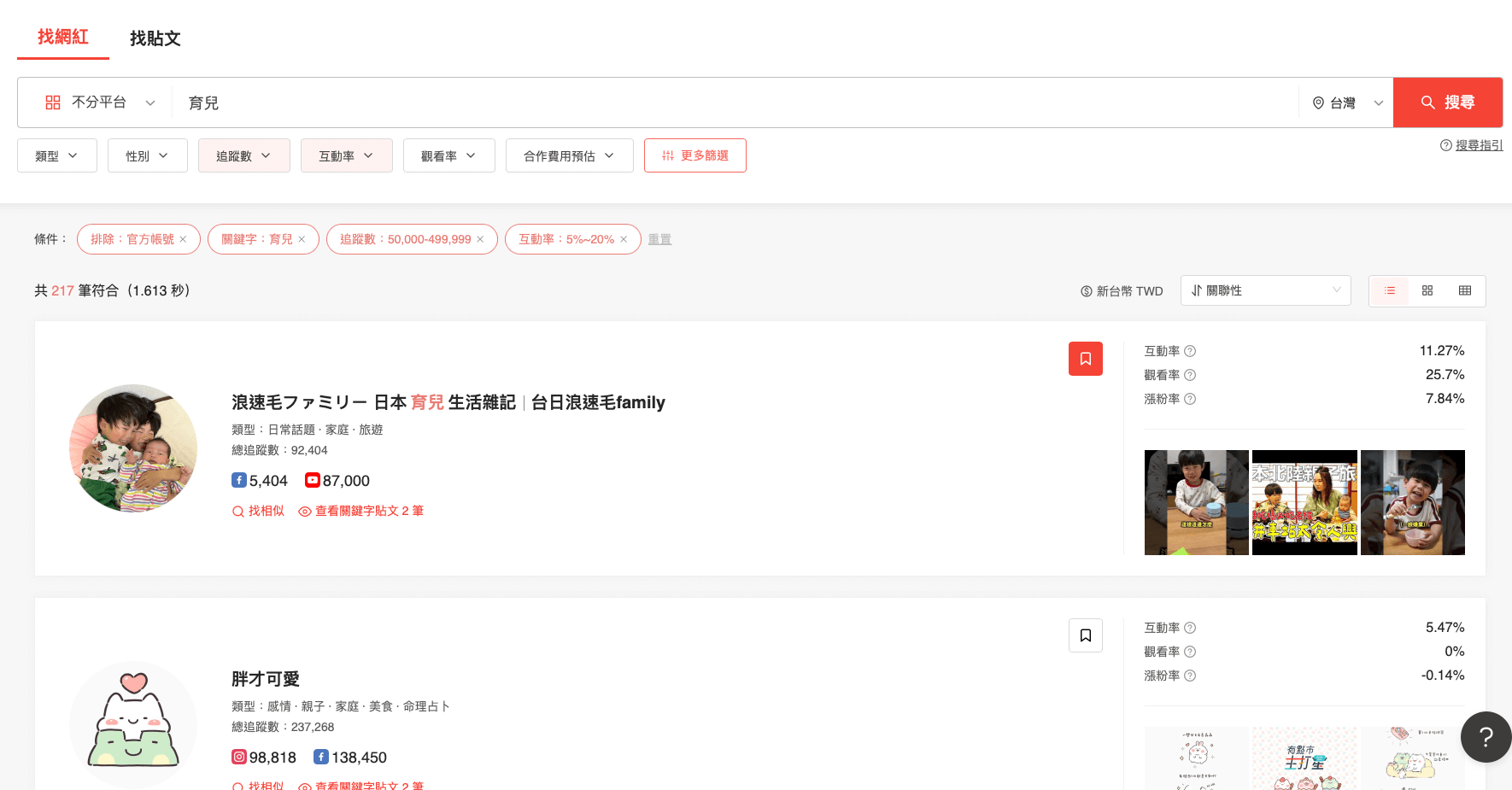This screenshot has height=790, width=1512.
Task: Remove the 追蹤數：50,000-499,999 condition tag
Action: pyautogui.click(x=480, y=239)
